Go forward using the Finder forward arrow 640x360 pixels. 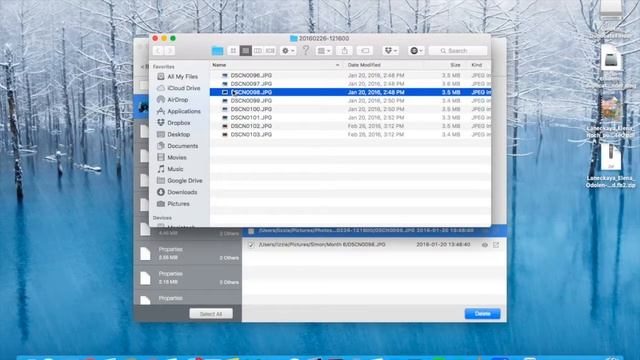tap(169, 51)
